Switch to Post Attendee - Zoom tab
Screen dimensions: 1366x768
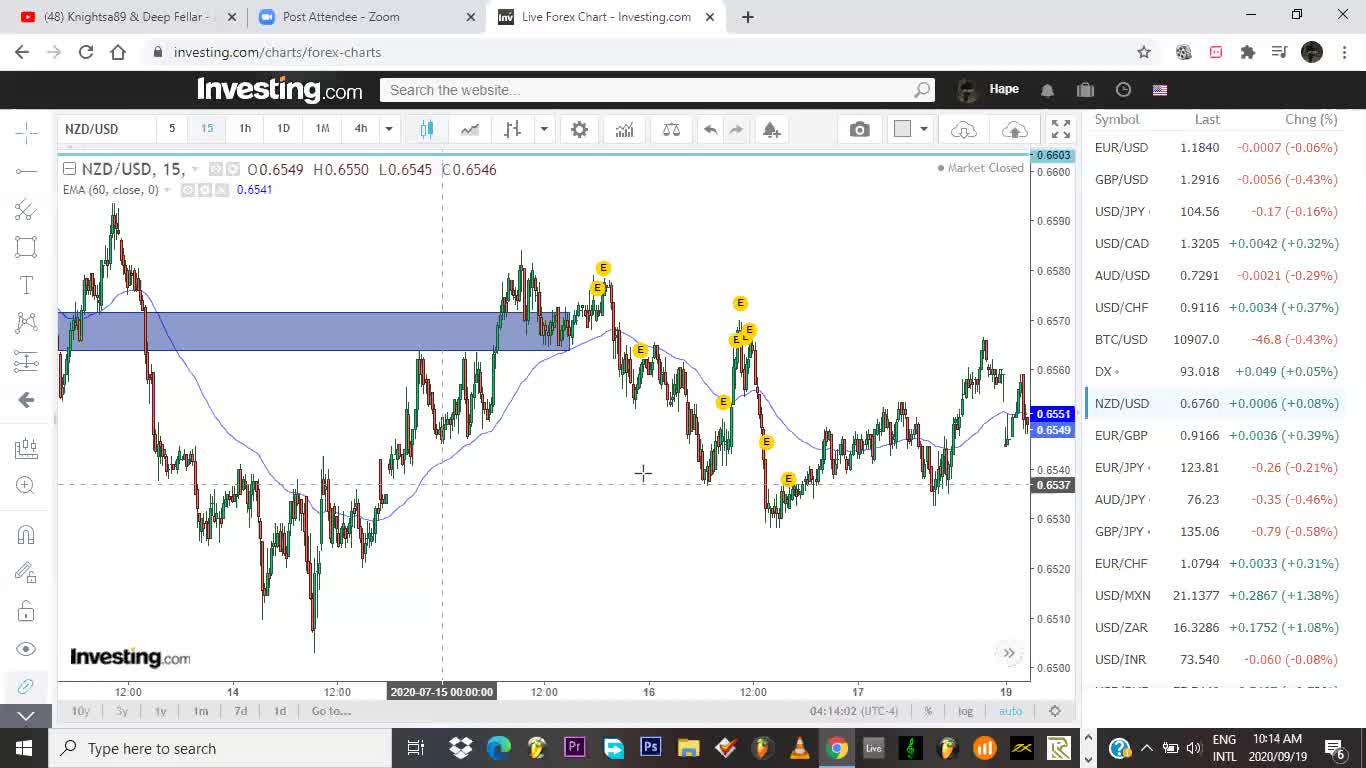click(366, 17)
